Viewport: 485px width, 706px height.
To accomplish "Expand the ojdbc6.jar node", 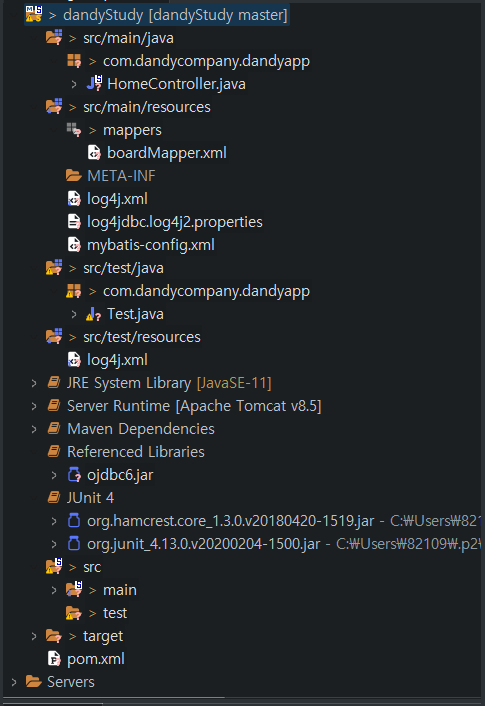I will tap(54, 475).
